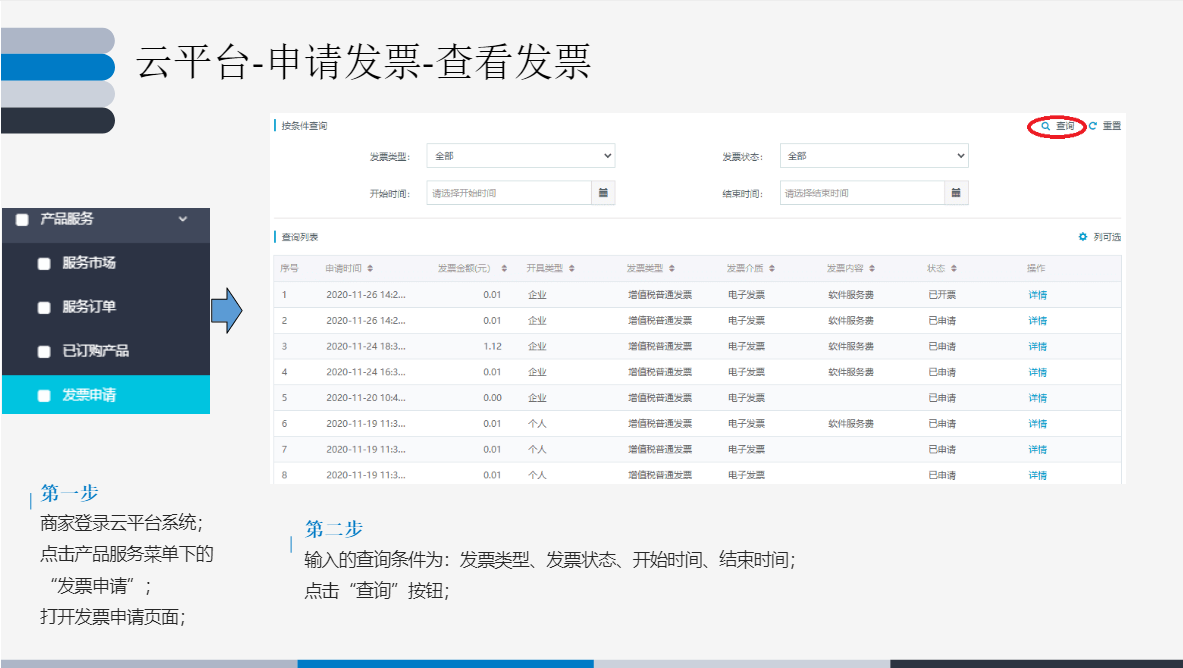Select 已订购产品 in the sidebar
The image size is (1183, 668).
coord(106,352)
